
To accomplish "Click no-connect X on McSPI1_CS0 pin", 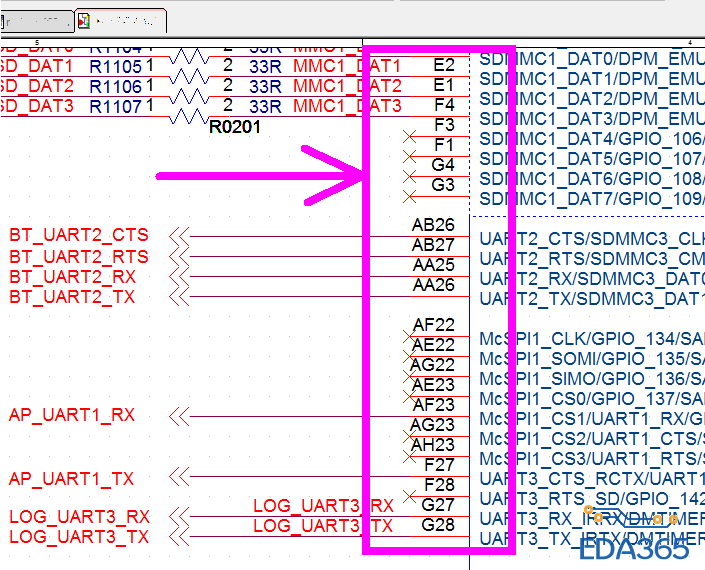I will tap(409, 396).
